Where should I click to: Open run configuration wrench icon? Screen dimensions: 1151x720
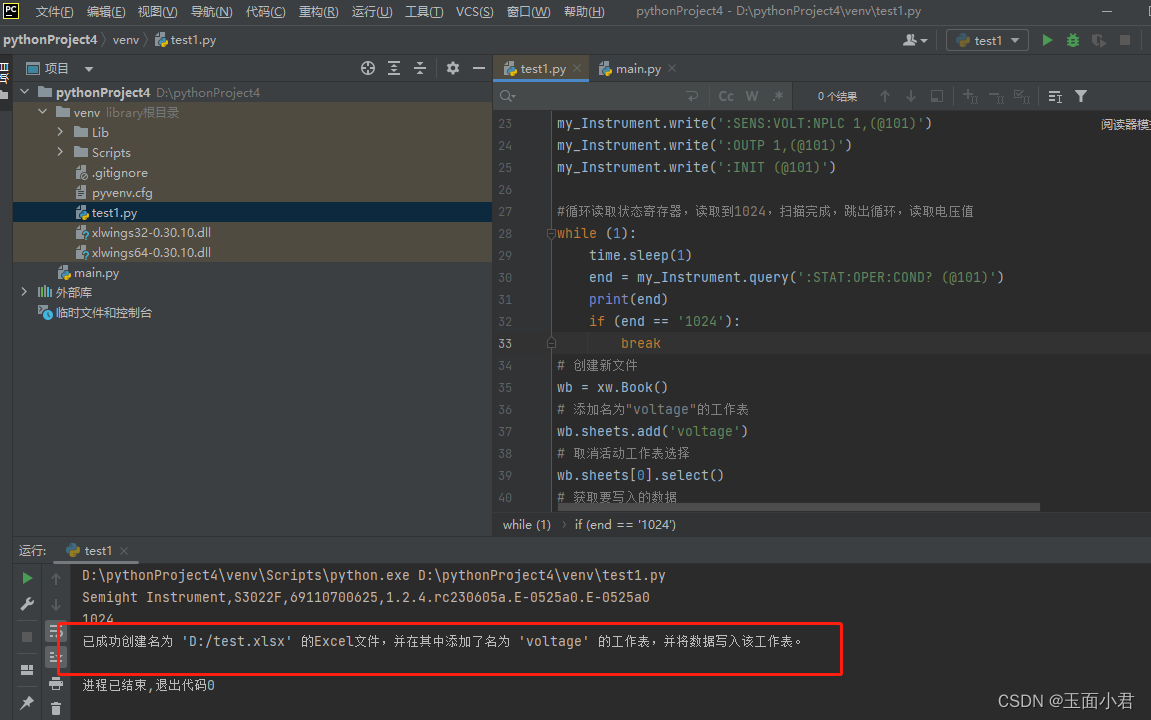point(27,605)
